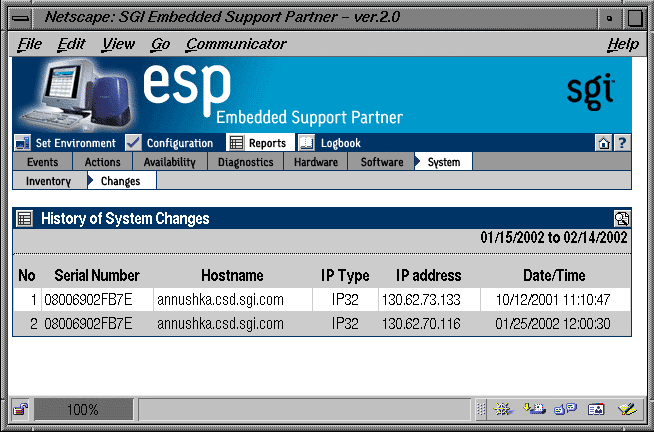Click the Configuration checkmark icon

coord(133,143)
